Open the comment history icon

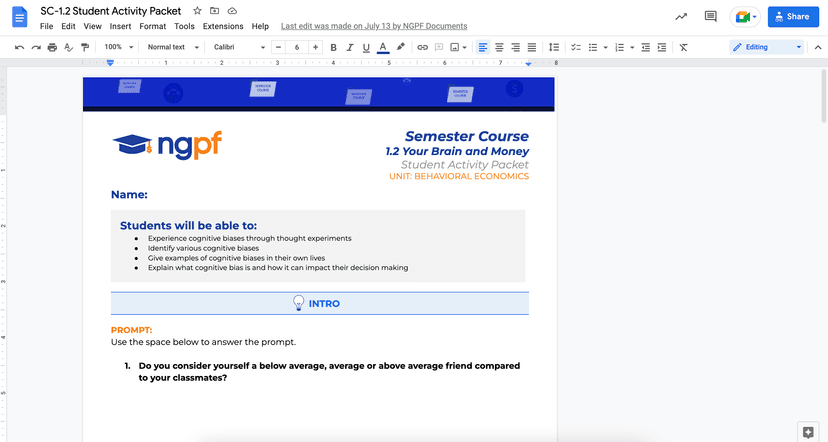pos(711,17)
